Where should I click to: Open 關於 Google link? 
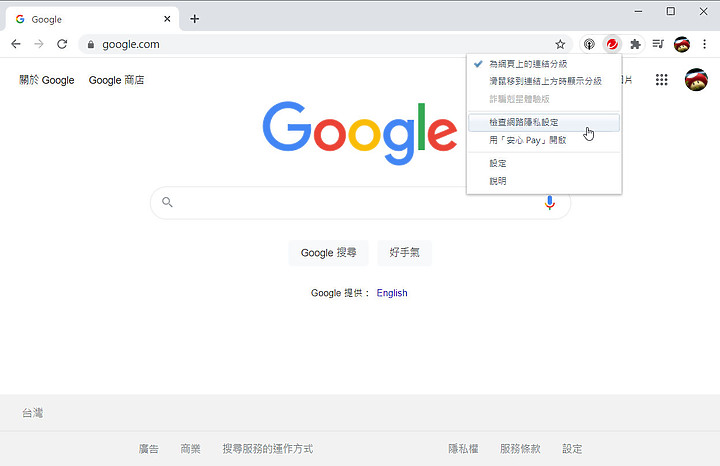[46, 80]
